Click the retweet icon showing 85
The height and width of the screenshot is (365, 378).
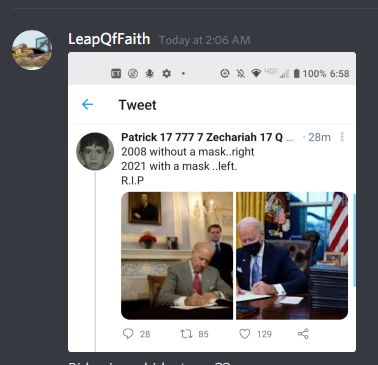click(x=186, y=334)
